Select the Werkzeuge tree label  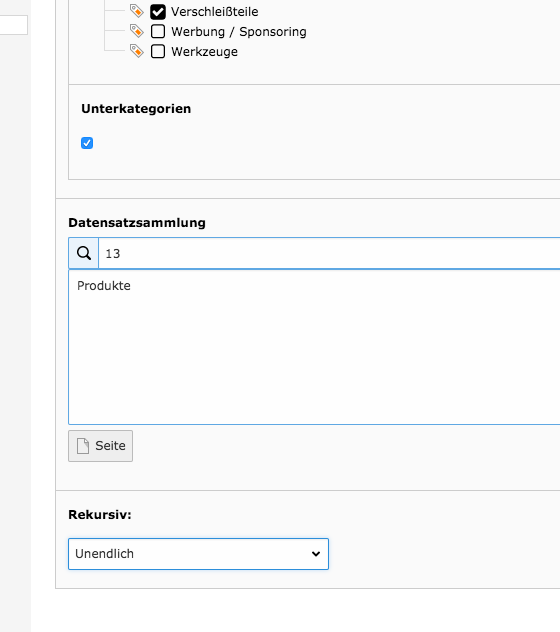204,52
